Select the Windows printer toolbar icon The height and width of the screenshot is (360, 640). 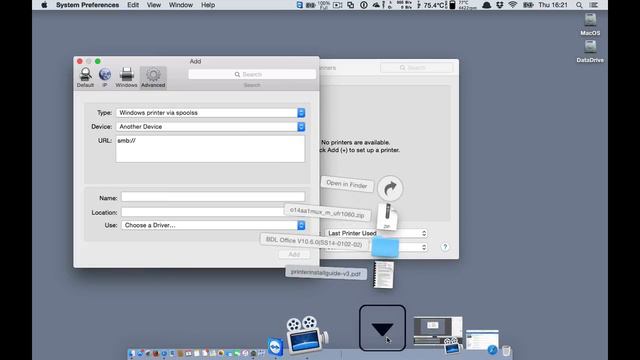(x=127, y=78)
